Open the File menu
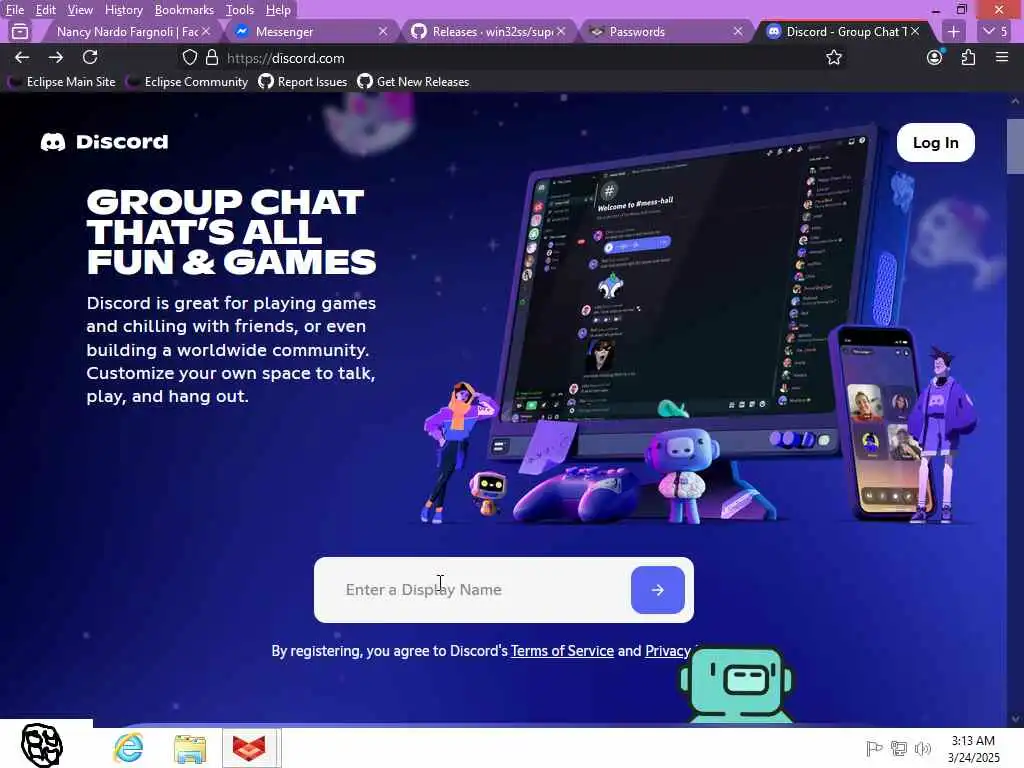The width and height of the screenshot is (1024, 768). [15, 10]
